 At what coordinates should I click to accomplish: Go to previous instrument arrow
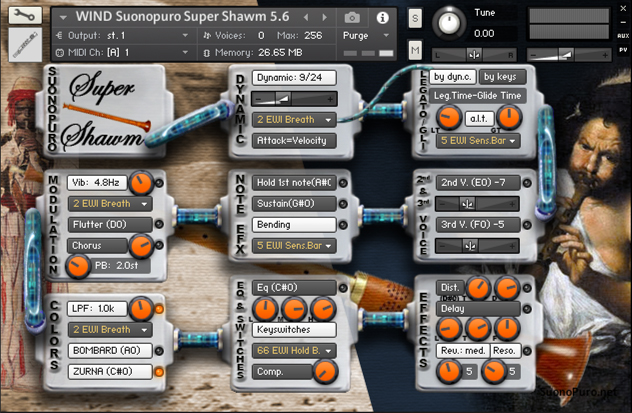click(306, 17)
